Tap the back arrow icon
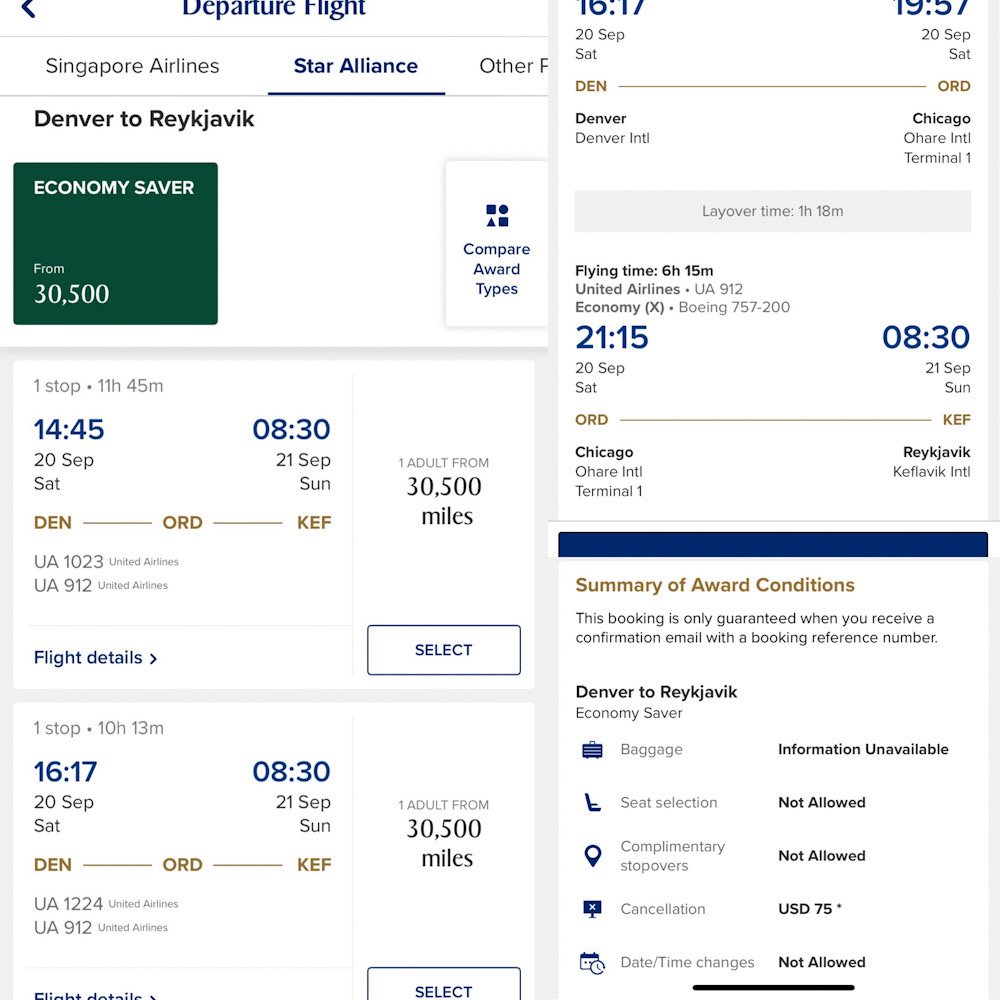Image resolution: width=1000 pixels, height=1000 pixels. tap(28, 9)
